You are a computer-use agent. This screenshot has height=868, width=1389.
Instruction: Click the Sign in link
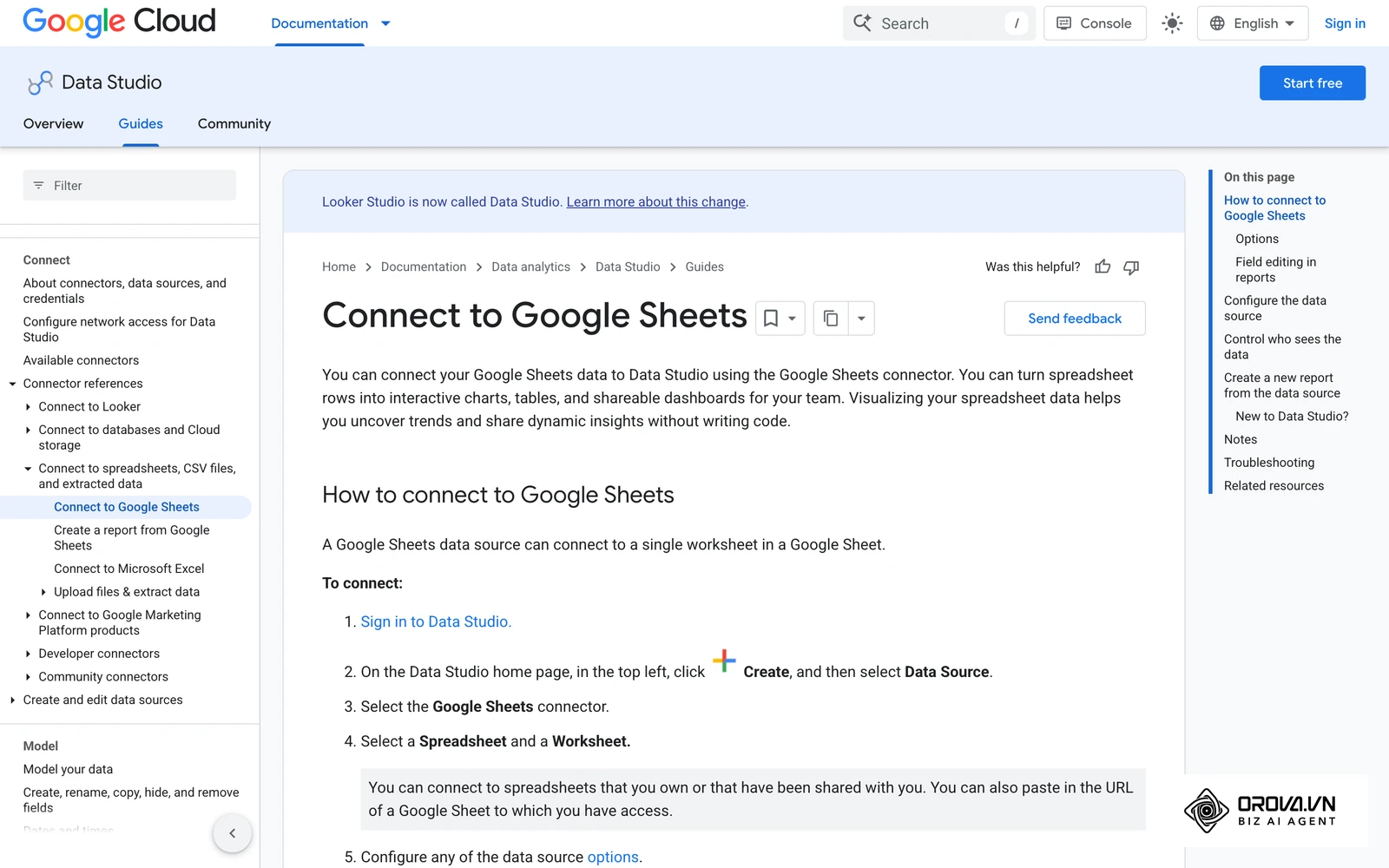pyautogui.click(x=1345, y=23)
